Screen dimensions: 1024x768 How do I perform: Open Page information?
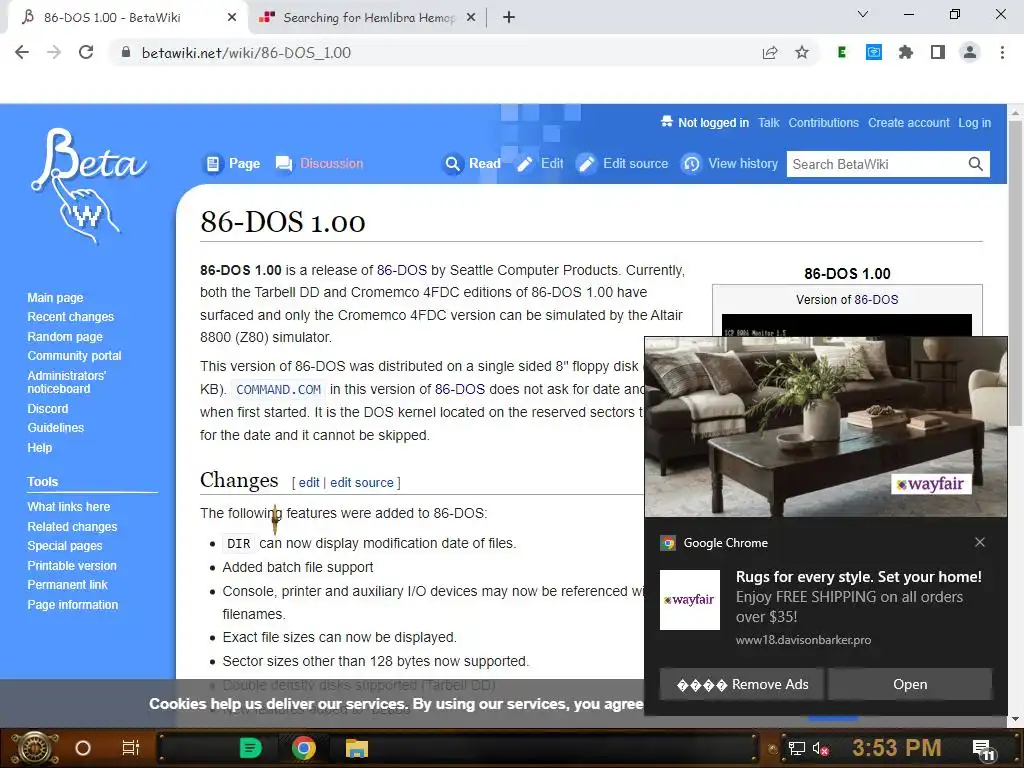point(72,605)
